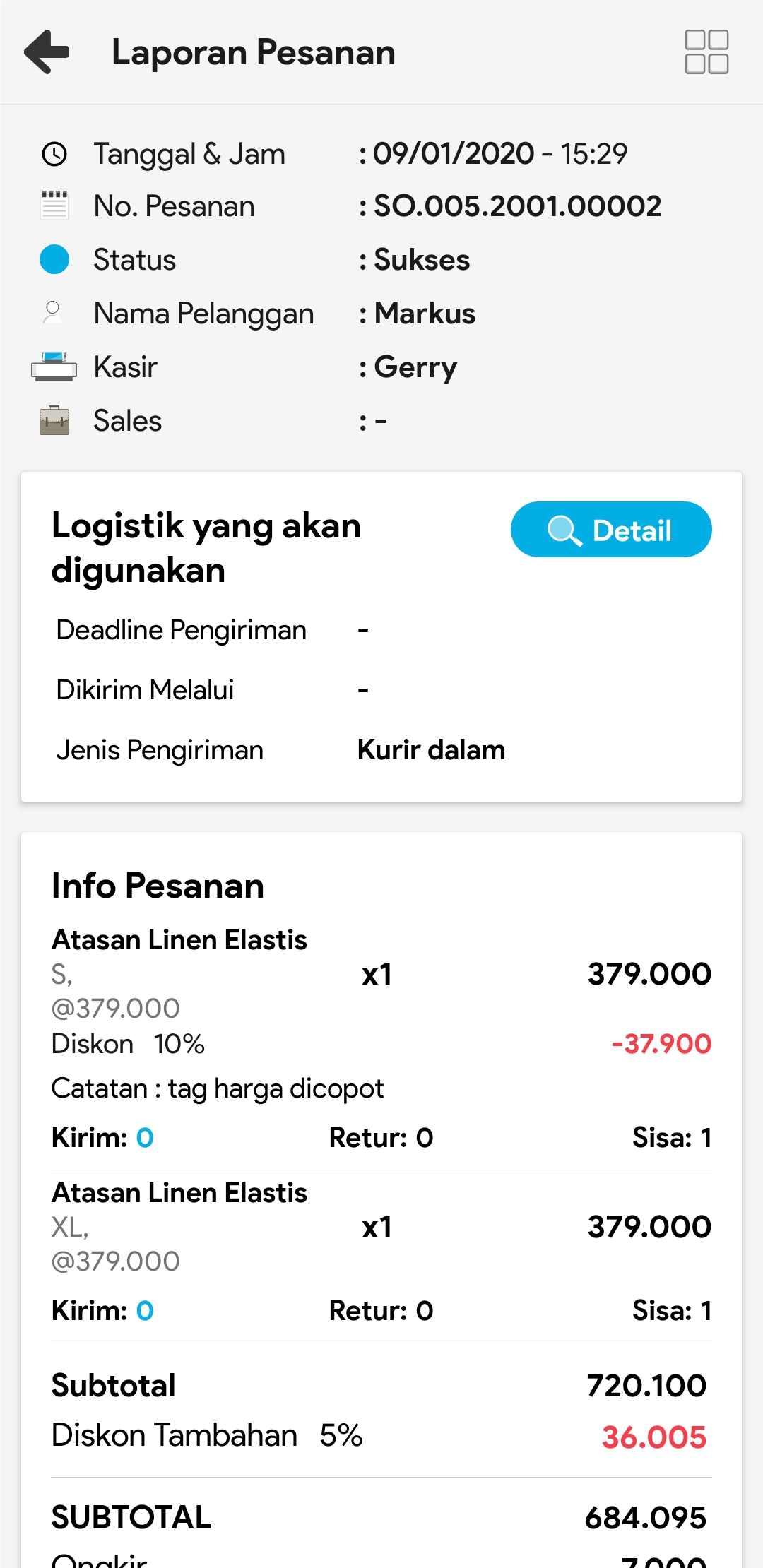Select the XL Atasan Linen Elastis item
This screenshot has height=1568, width=763.
pyautogui.click(x=179, y=1193)
